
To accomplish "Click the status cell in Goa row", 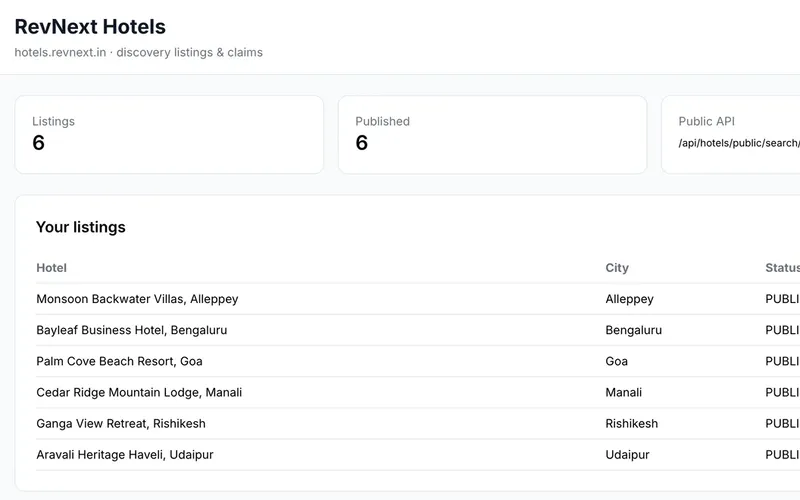I will [782, 361].
